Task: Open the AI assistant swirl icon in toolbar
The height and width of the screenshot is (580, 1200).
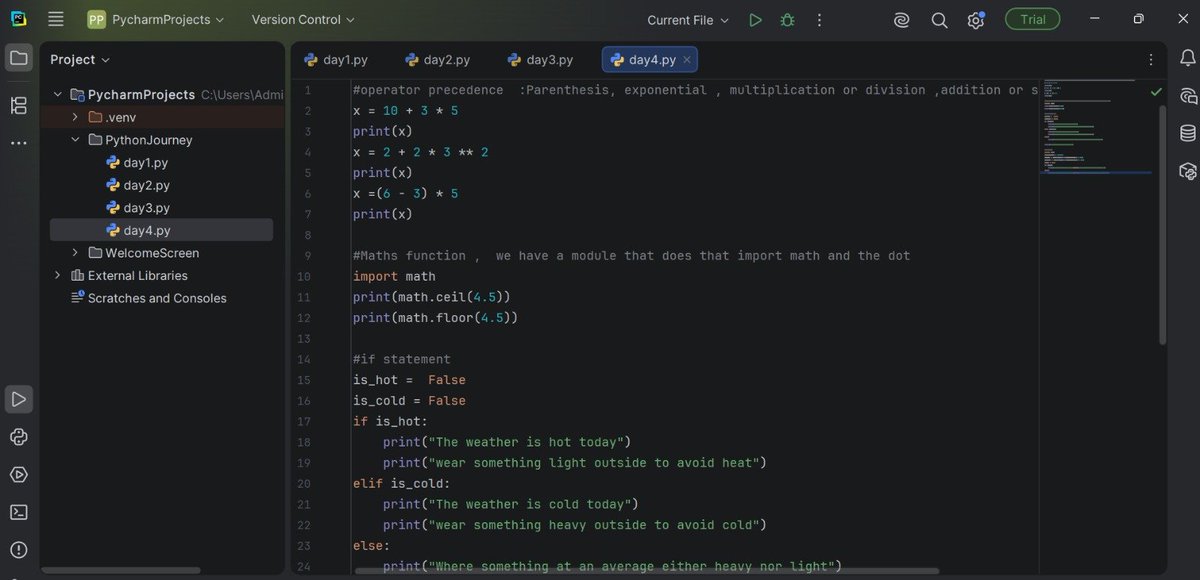Action: [901, 20]
